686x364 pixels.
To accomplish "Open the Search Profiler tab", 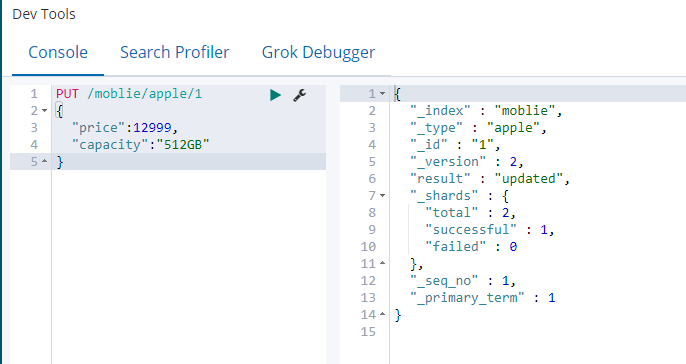I will click(175, 52).
